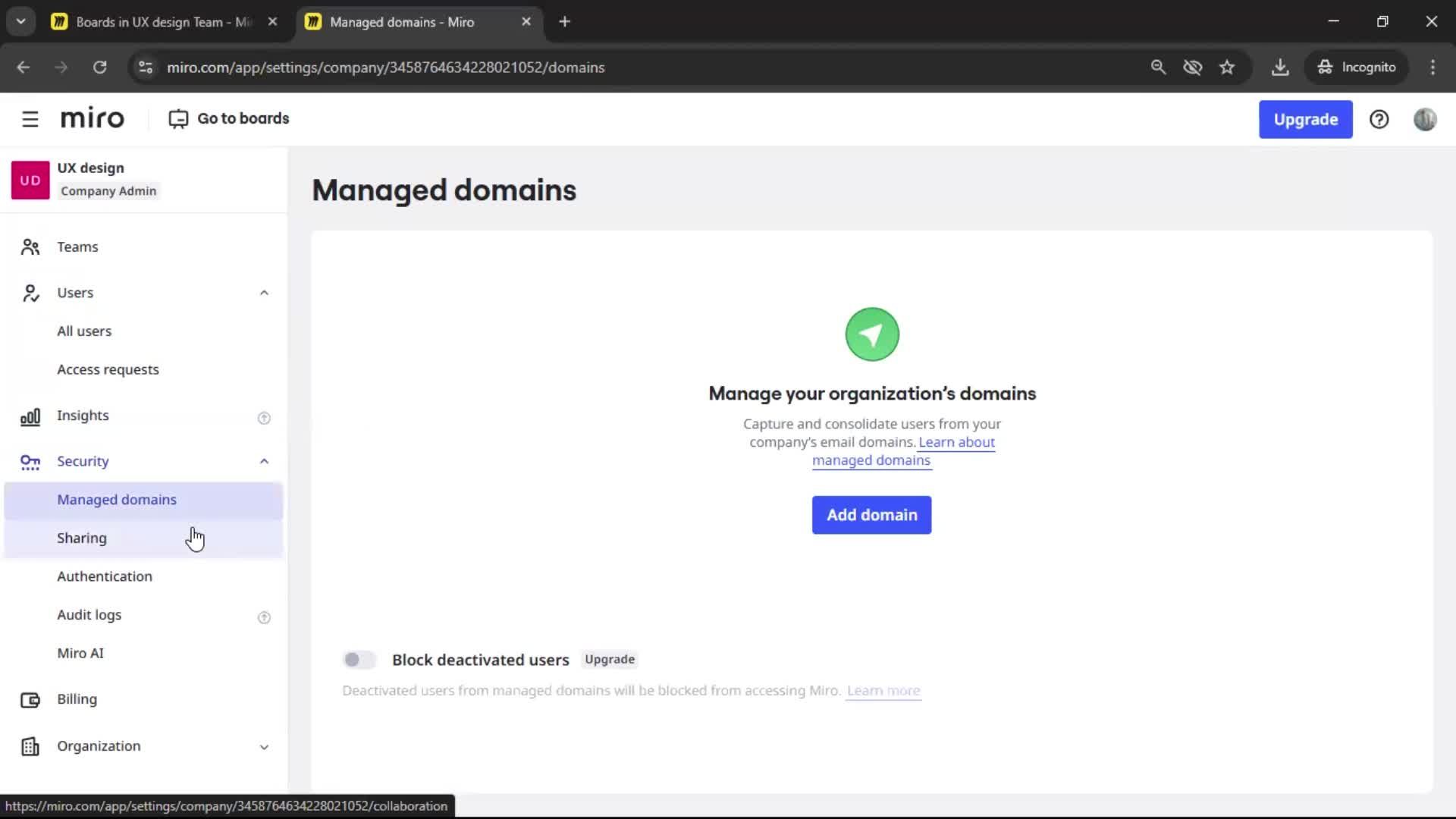
Task: Open Audit logs page
Action: click(144, 615)
